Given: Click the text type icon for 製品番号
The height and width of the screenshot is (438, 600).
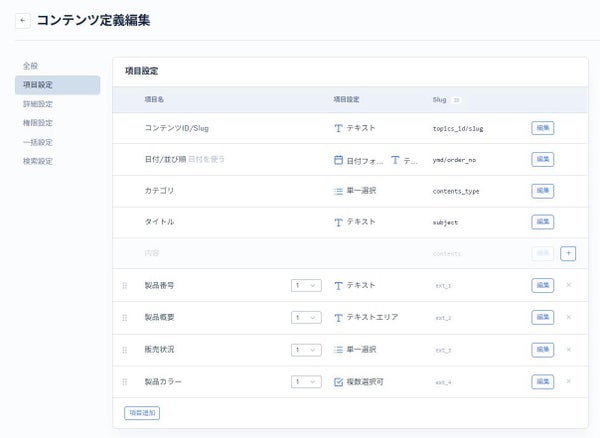Looking at the screenshot, I should coord(338,286).
